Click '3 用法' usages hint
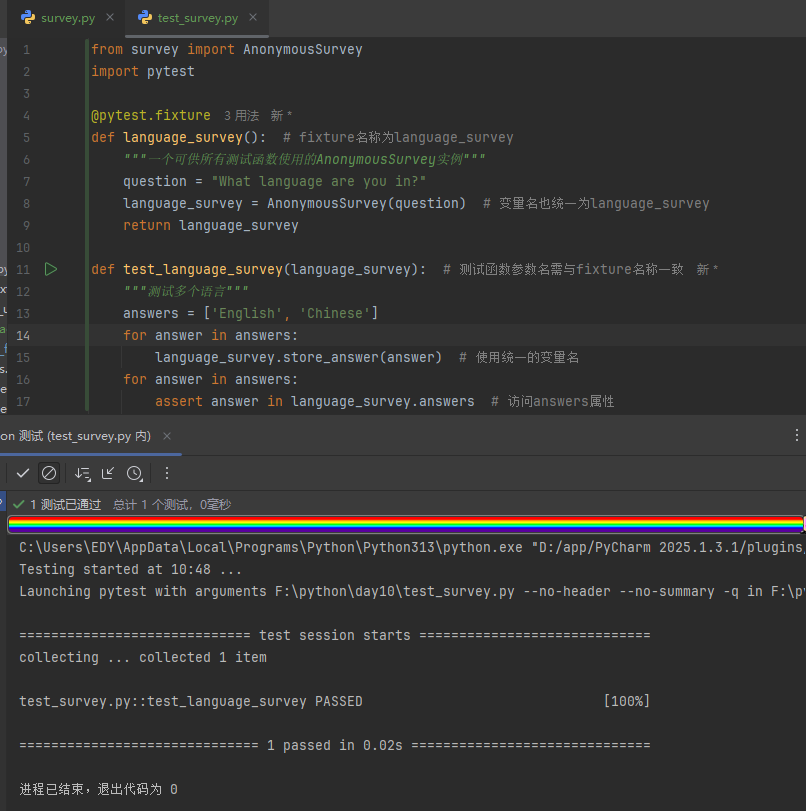 [242, 115]
